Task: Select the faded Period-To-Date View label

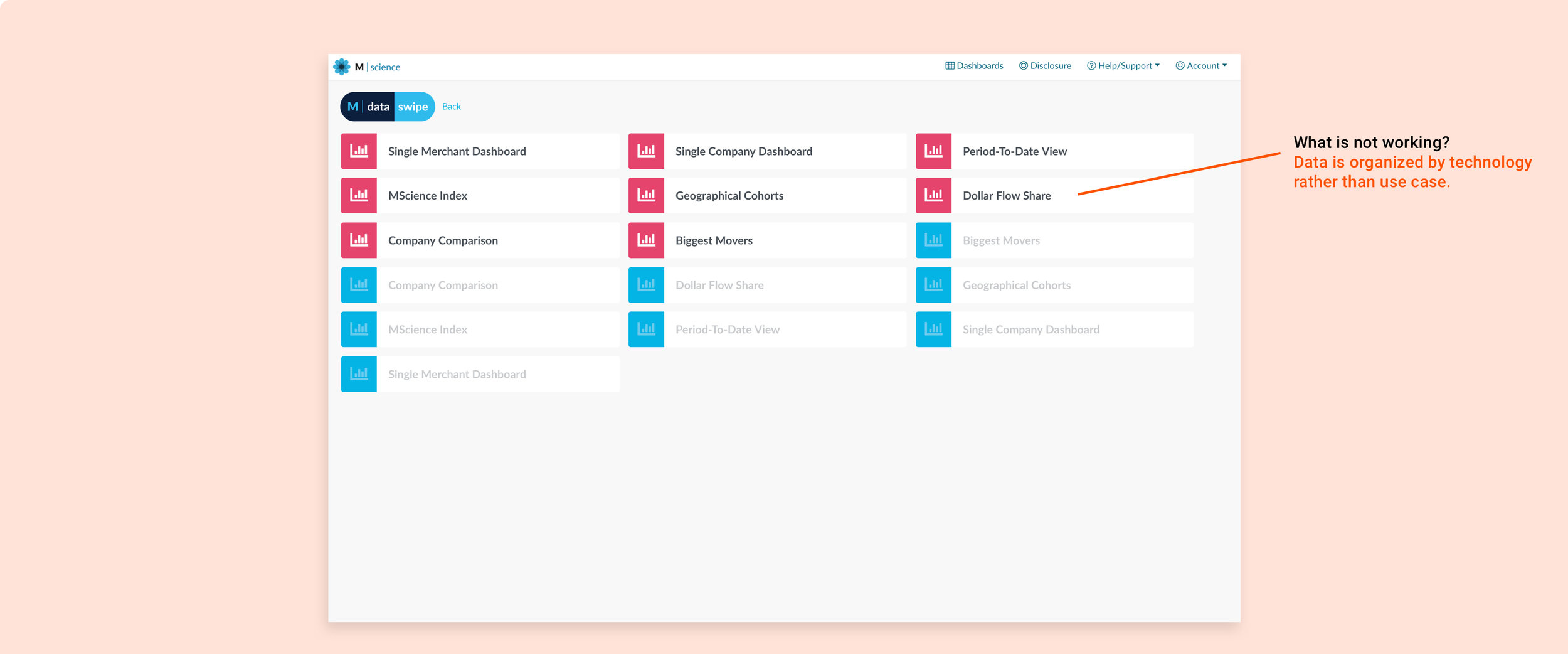Action: pos(728,330)
